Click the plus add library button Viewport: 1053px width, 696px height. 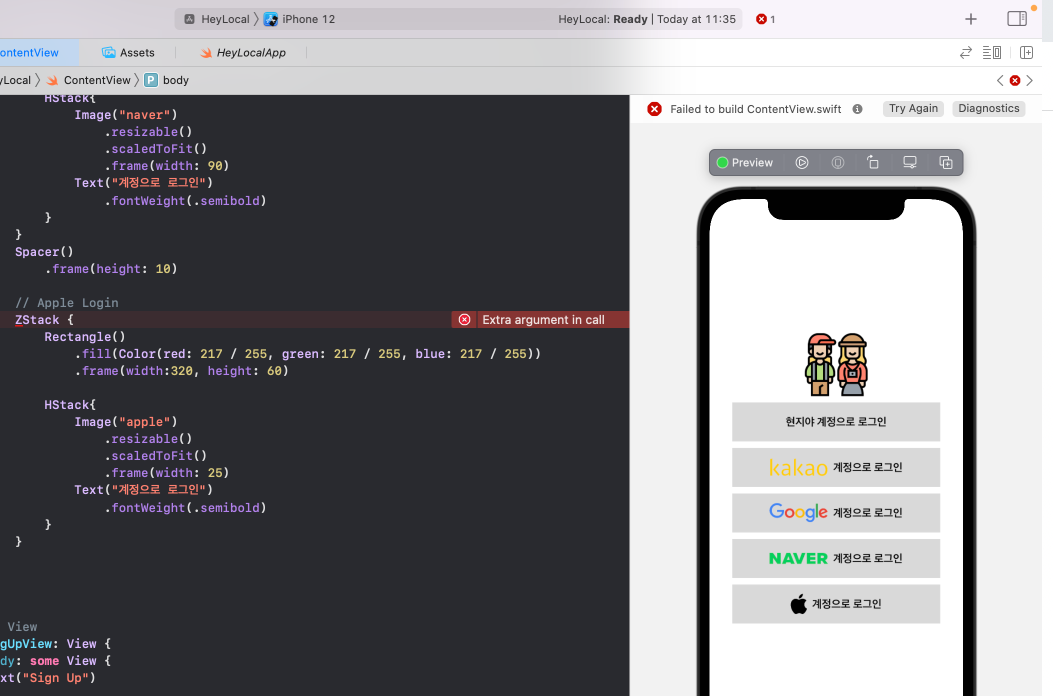(970, 19)
